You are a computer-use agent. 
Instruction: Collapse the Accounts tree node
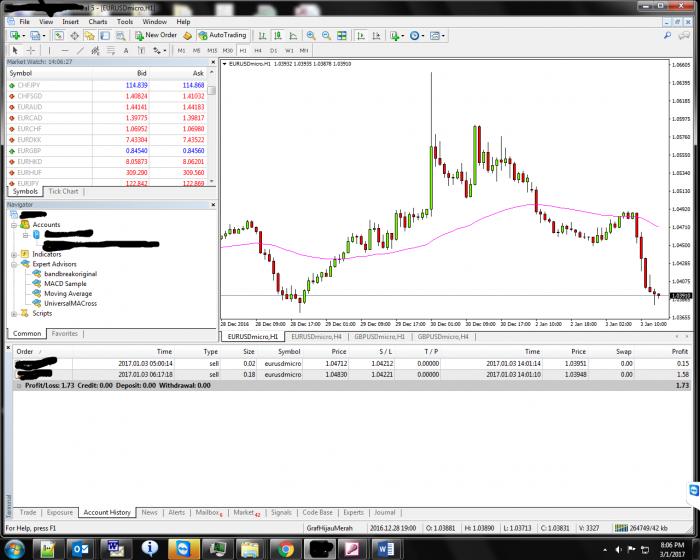pyautogui.click(x=14, y=225)
